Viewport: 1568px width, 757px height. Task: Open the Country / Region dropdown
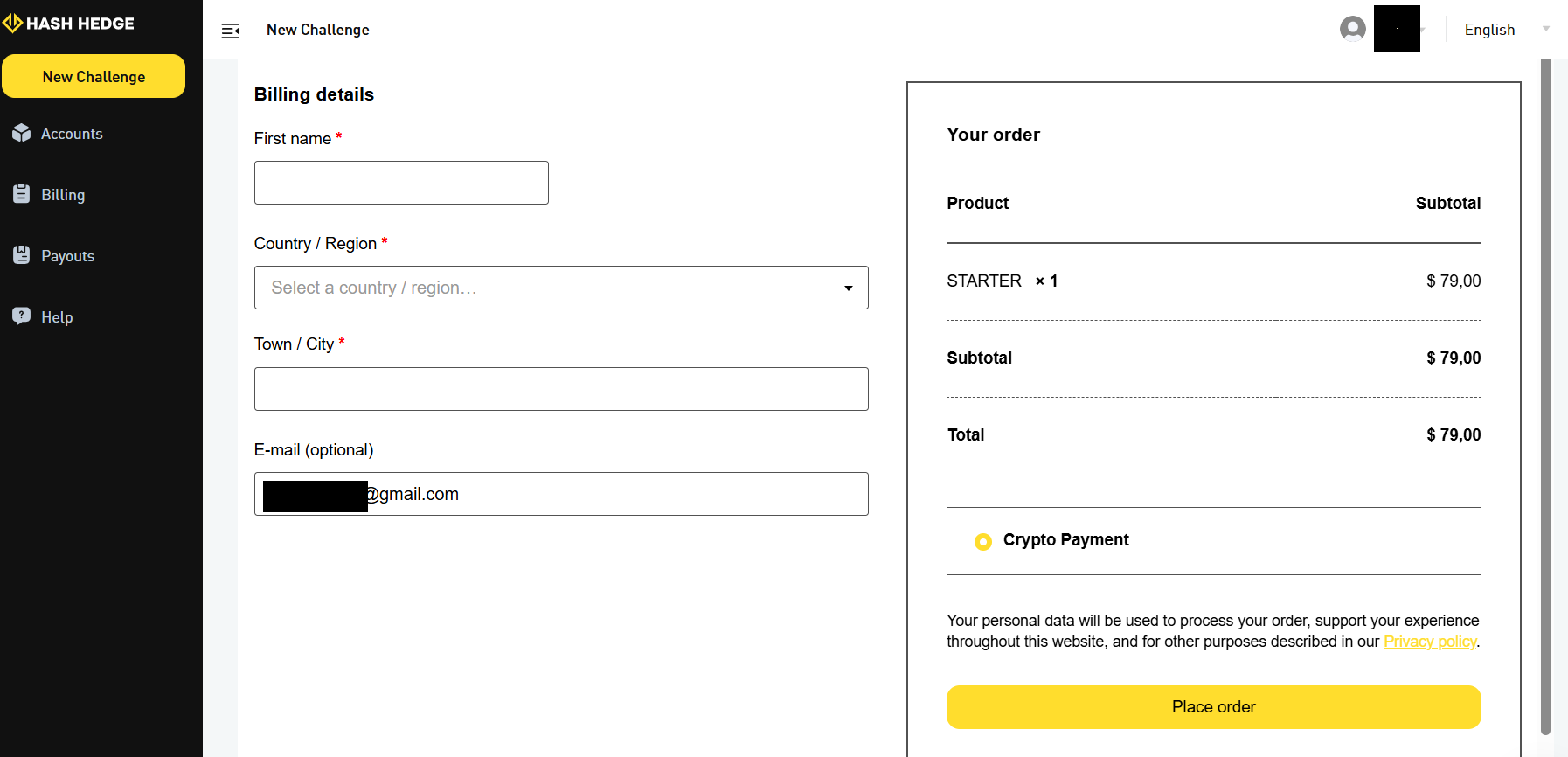click(561, 288)
